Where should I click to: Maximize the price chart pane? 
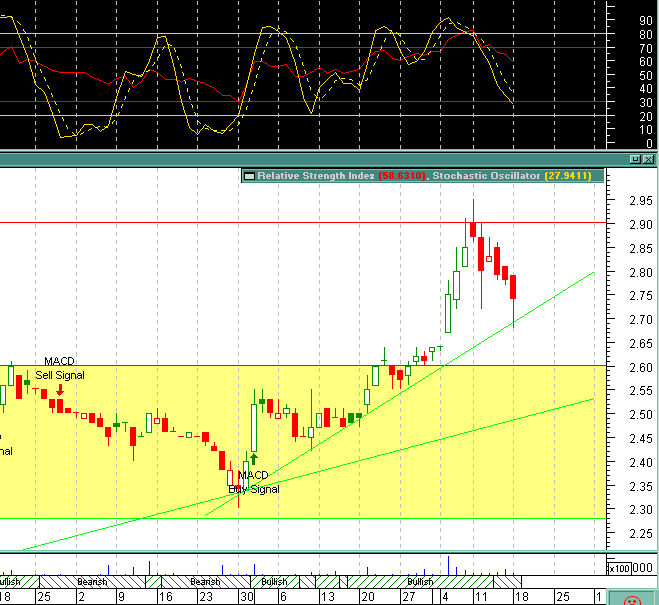[634, 159]
